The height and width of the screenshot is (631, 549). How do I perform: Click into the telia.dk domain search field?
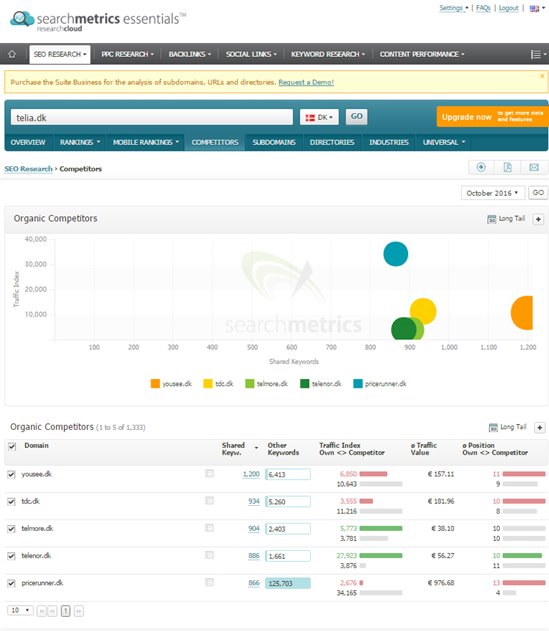pyautogui.click(x=152, y=117)
